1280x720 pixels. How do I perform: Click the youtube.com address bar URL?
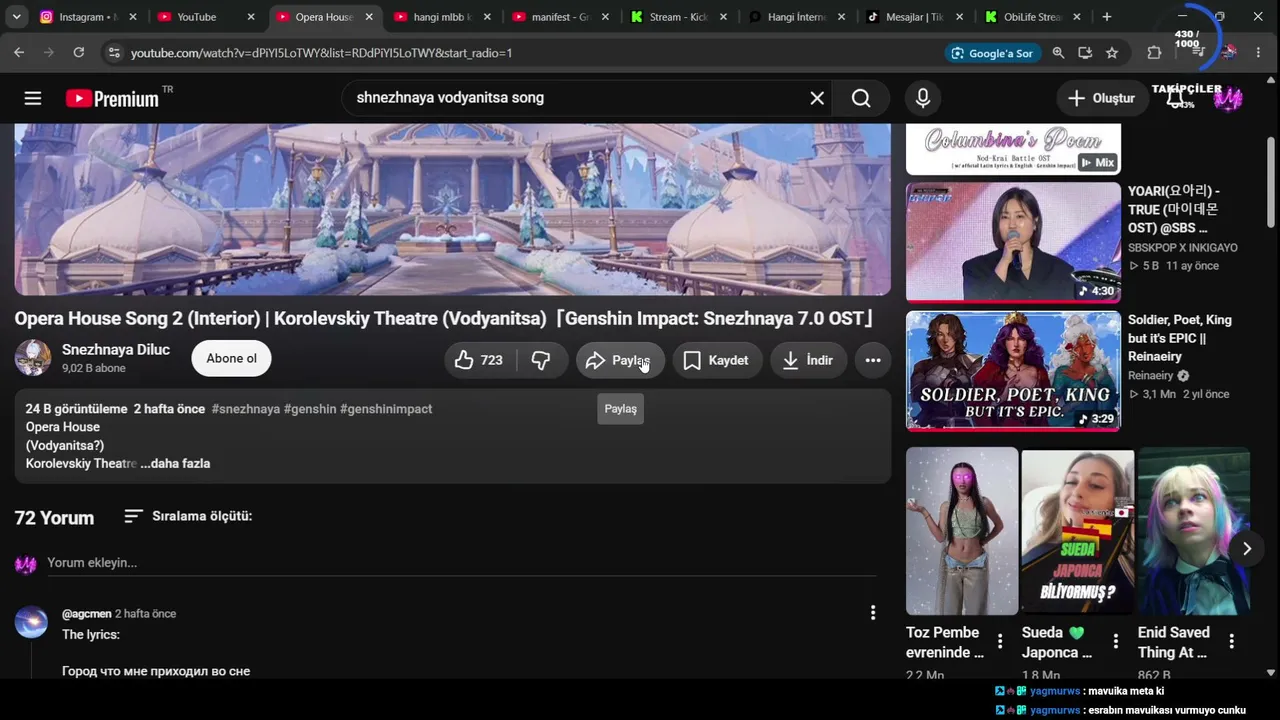pyautogui.click(x=321, y=53)
